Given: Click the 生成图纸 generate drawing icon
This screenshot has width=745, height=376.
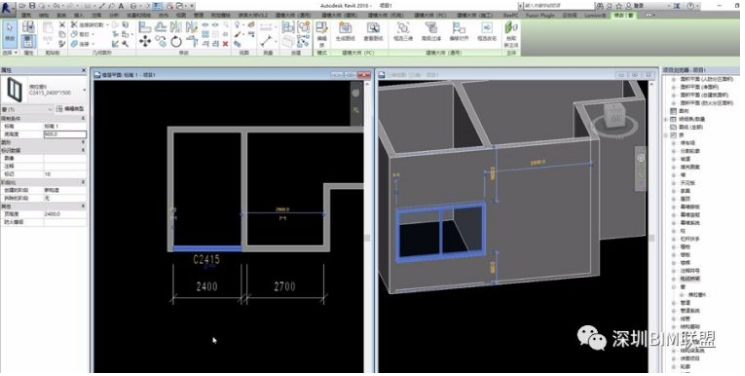Looking at the screenshot, I should pyautogui.click(x=345, y=28).
